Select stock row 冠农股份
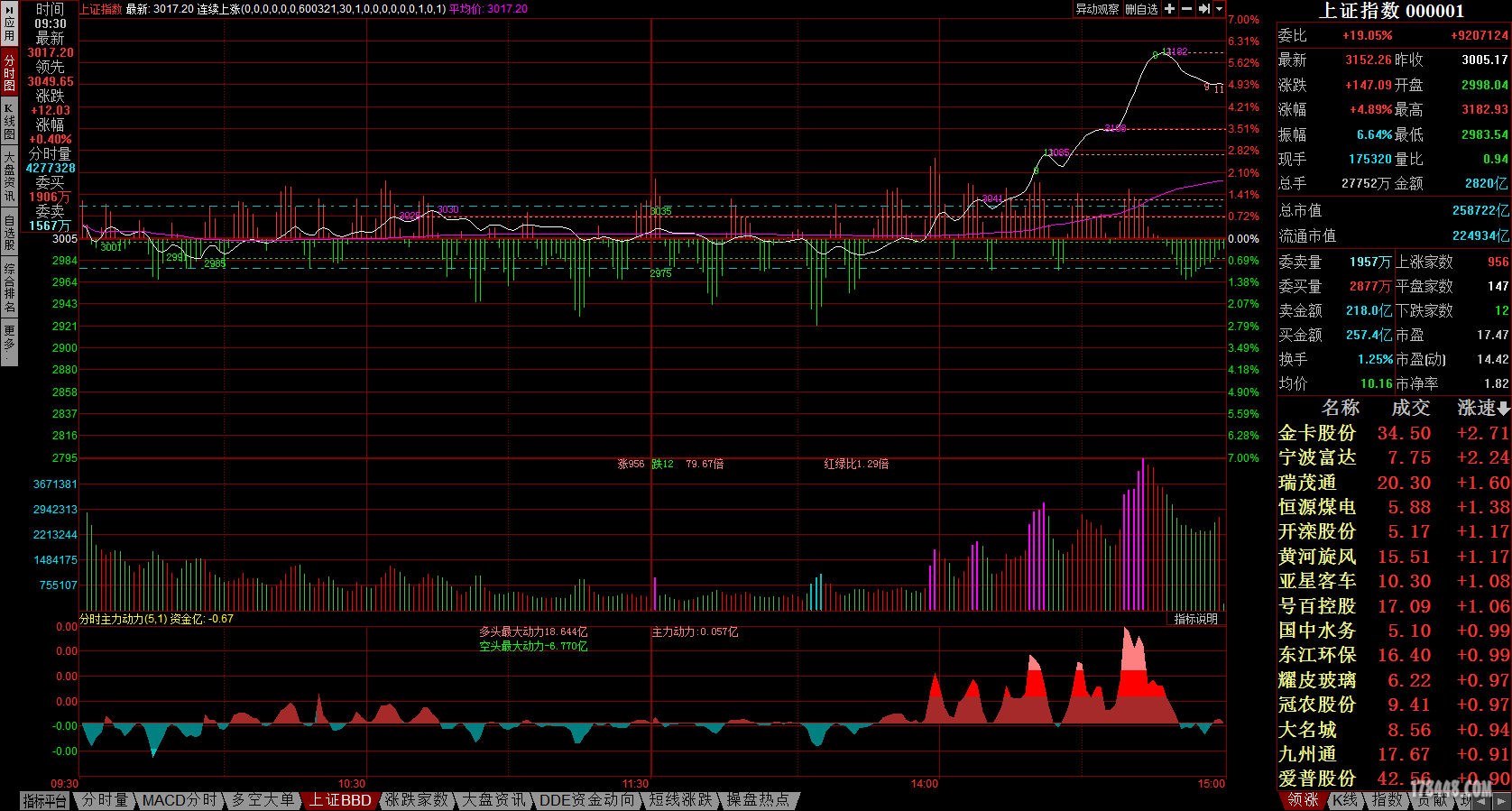The width and height of the screenshot is (1512, 811). click(1394, 705)
